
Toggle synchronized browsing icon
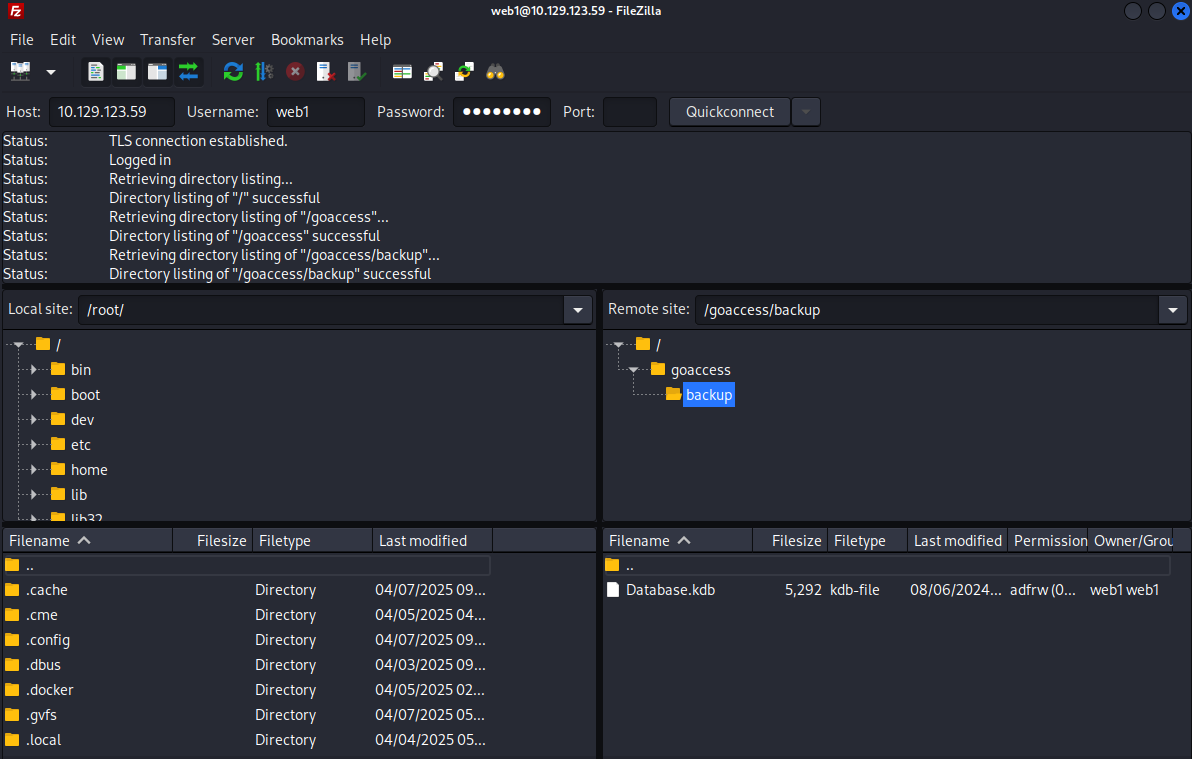[x=464, y=71]
